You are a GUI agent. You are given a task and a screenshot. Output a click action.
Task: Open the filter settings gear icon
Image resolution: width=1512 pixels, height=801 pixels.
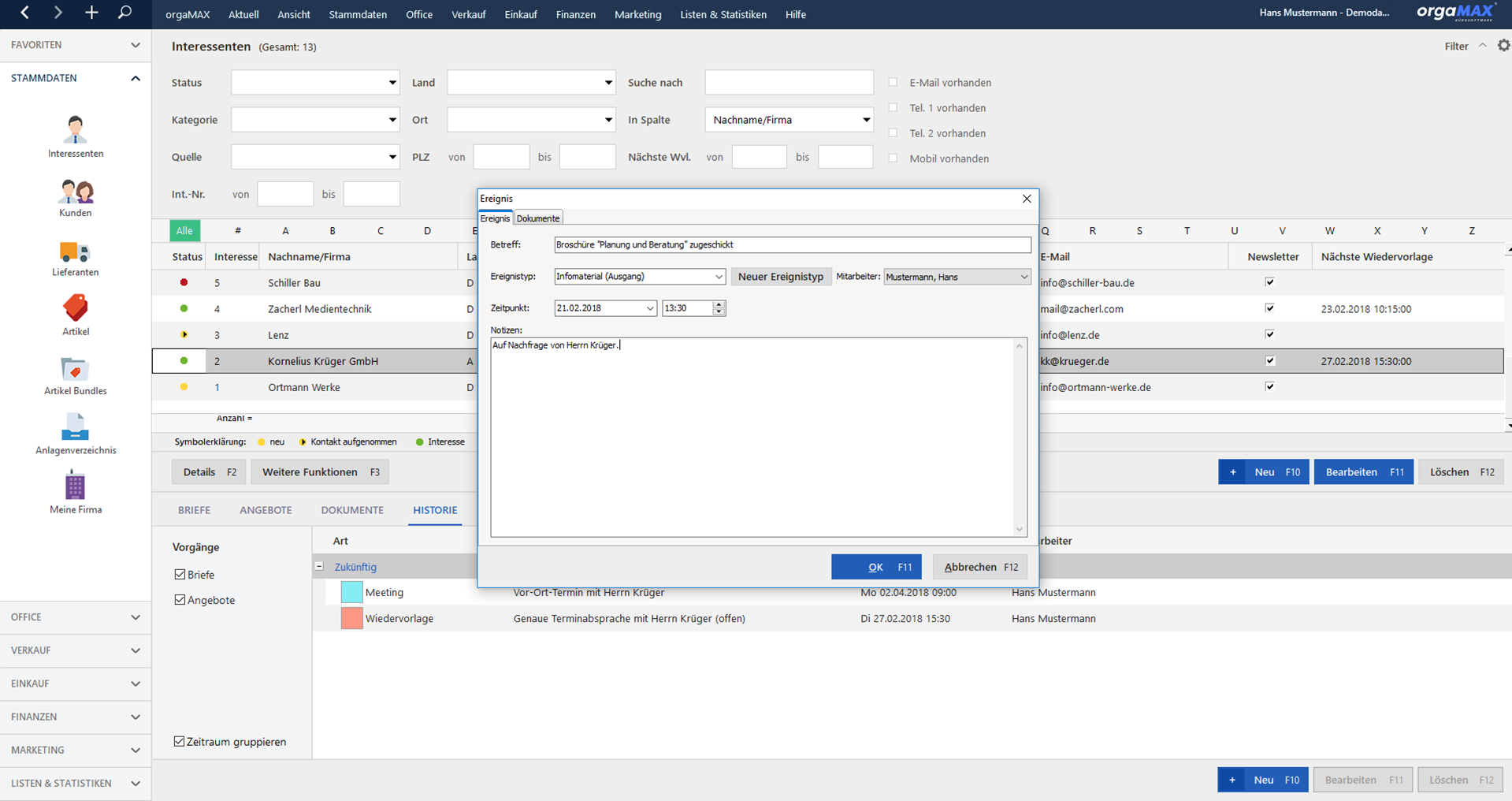point(1503,46)
